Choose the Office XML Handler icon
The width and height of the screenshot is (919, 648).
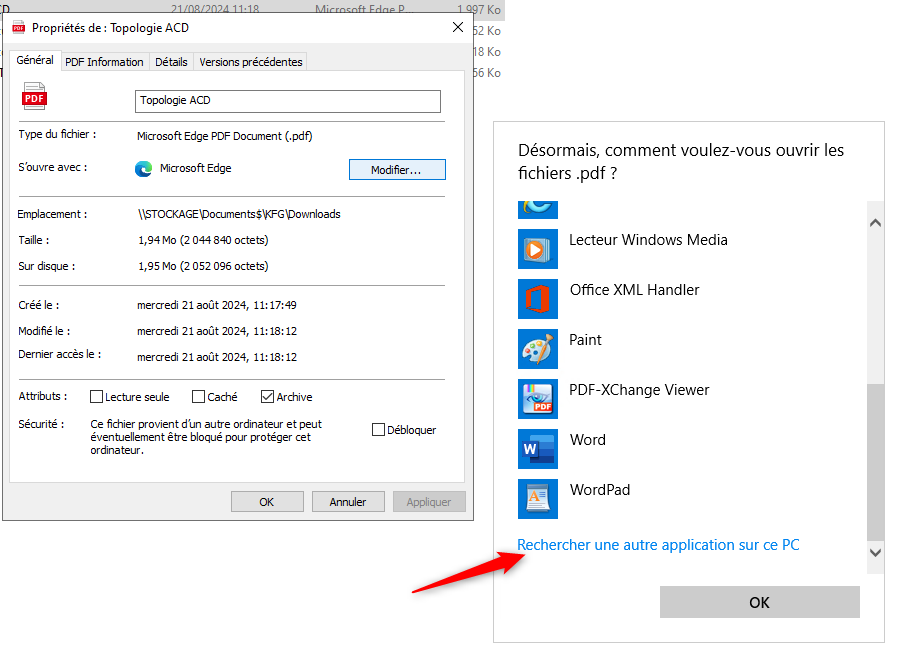click(537, 299)
